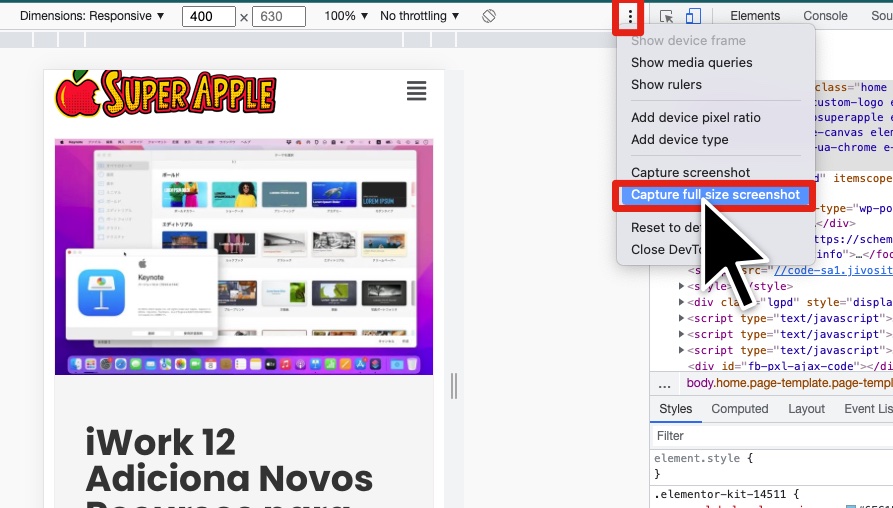The width and height of the screenshot is (893, 508).
Task: Choose Capture screenshot menu item
Action: coord(690,173)
